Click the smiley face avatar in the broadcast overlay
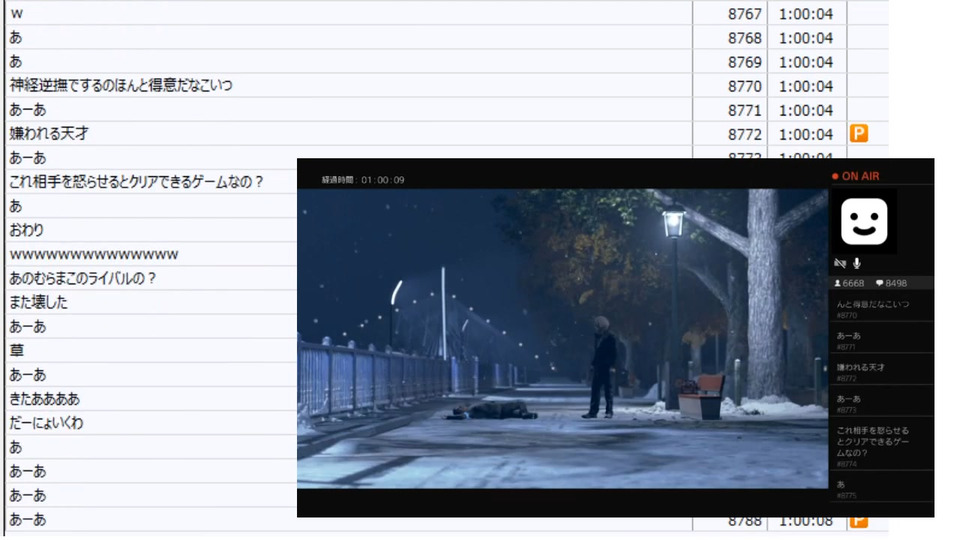Screen dimensions: 960x540 click(864, 222)
